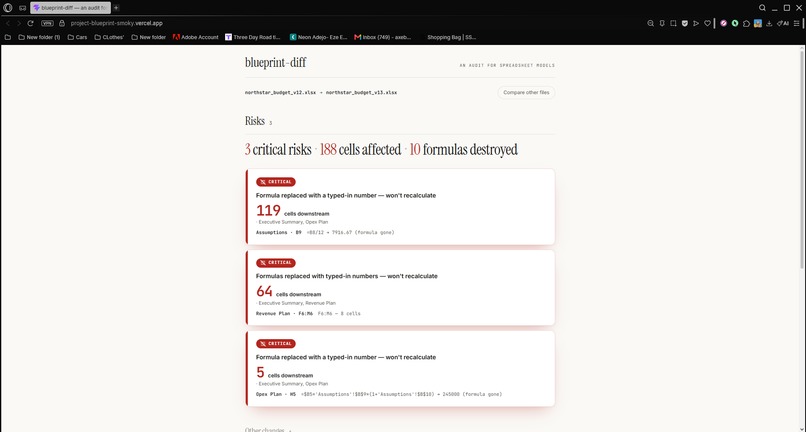806x432 pixels.
Task: Go back to the previous page
Action: (x=8, y=23)
